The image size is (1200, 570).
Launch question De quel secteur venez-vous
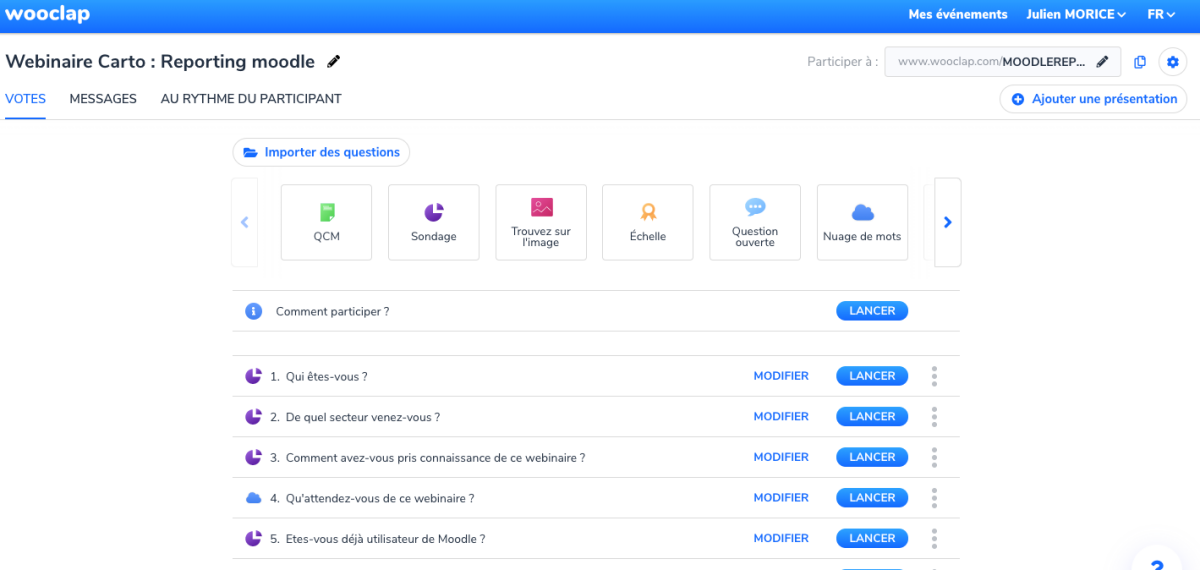pos(872,417)
